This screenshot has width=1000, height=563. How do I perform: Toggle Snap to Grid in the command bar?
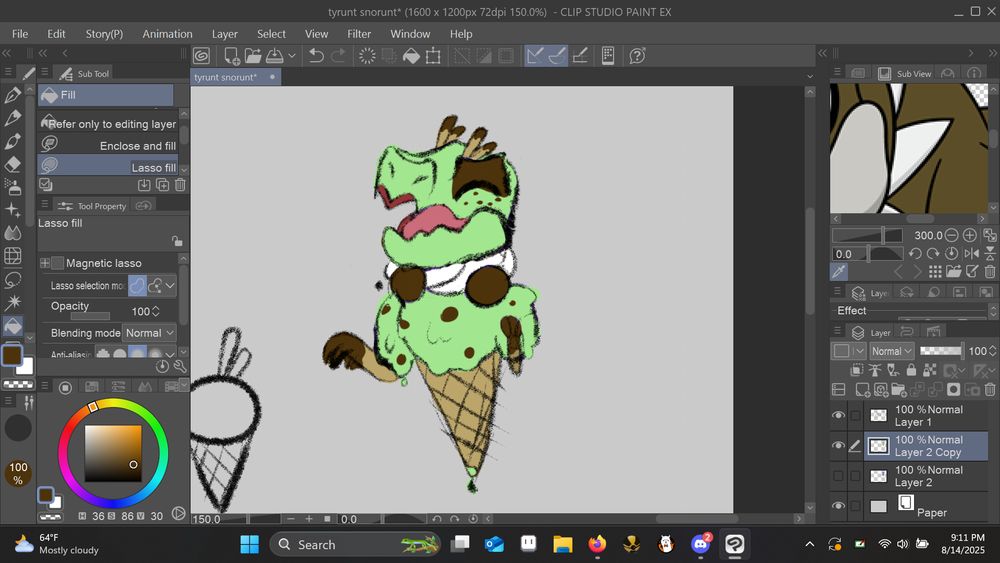click(x=580, y=56)
